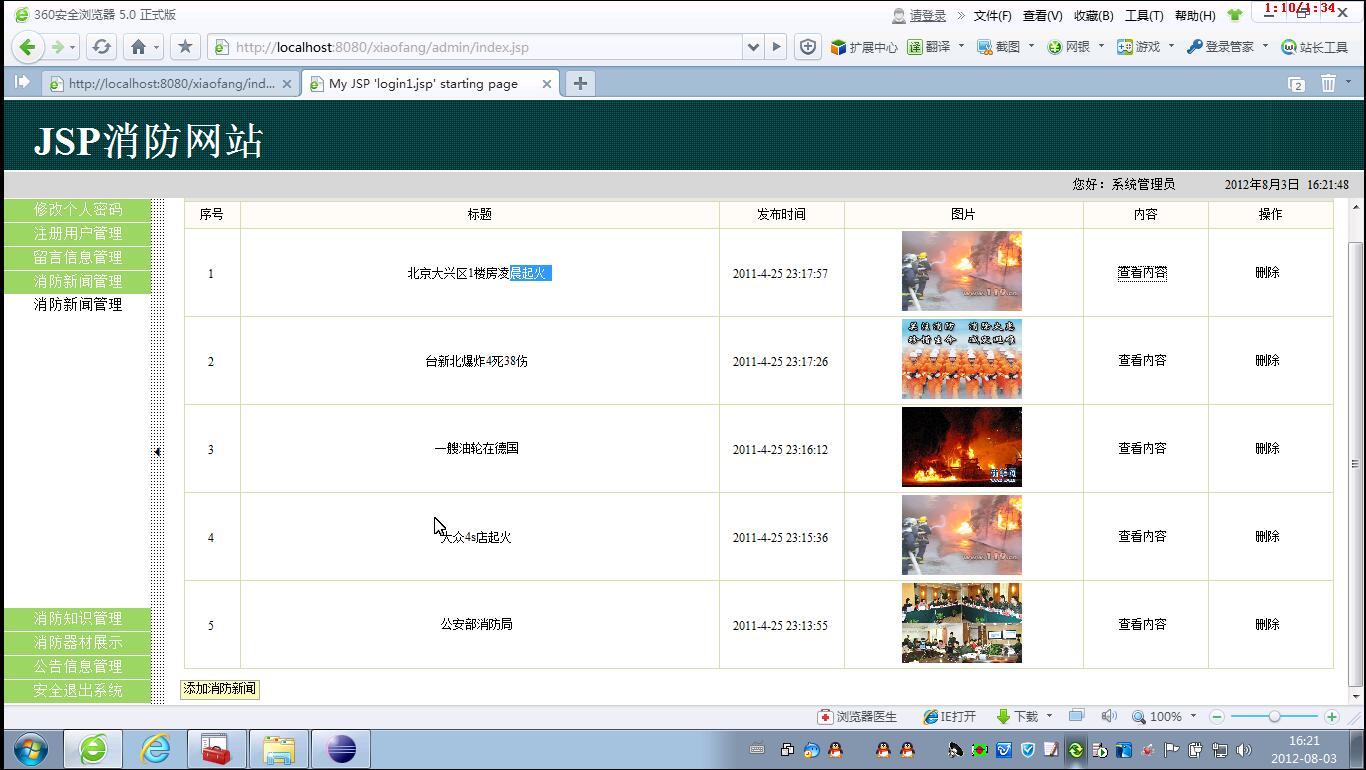
Task: Open 登录管家 login manager
Action: 1220,47
